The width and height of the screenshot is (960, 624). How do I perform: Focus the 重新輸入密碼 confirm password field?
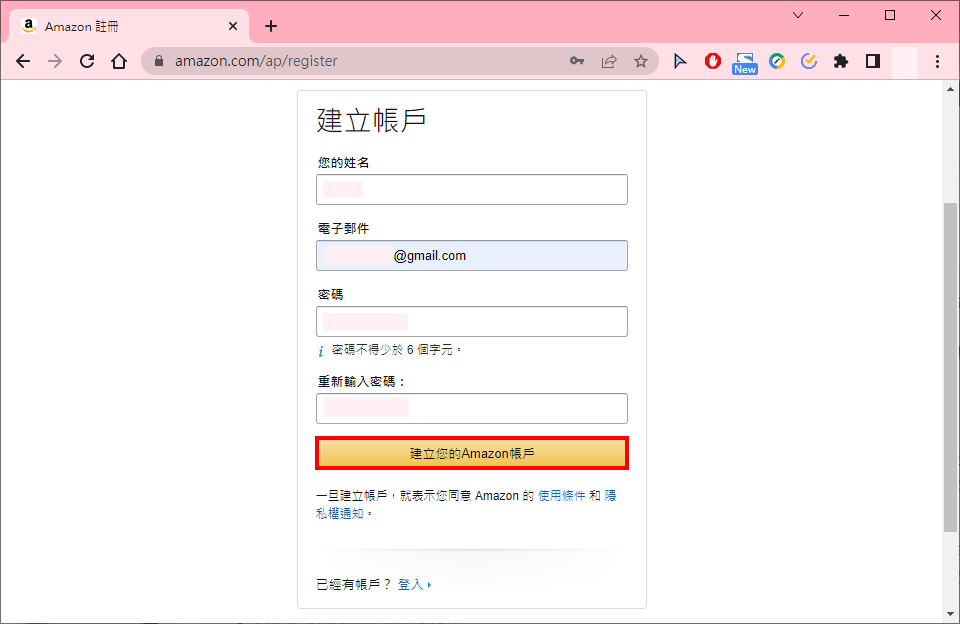(471, 408)
